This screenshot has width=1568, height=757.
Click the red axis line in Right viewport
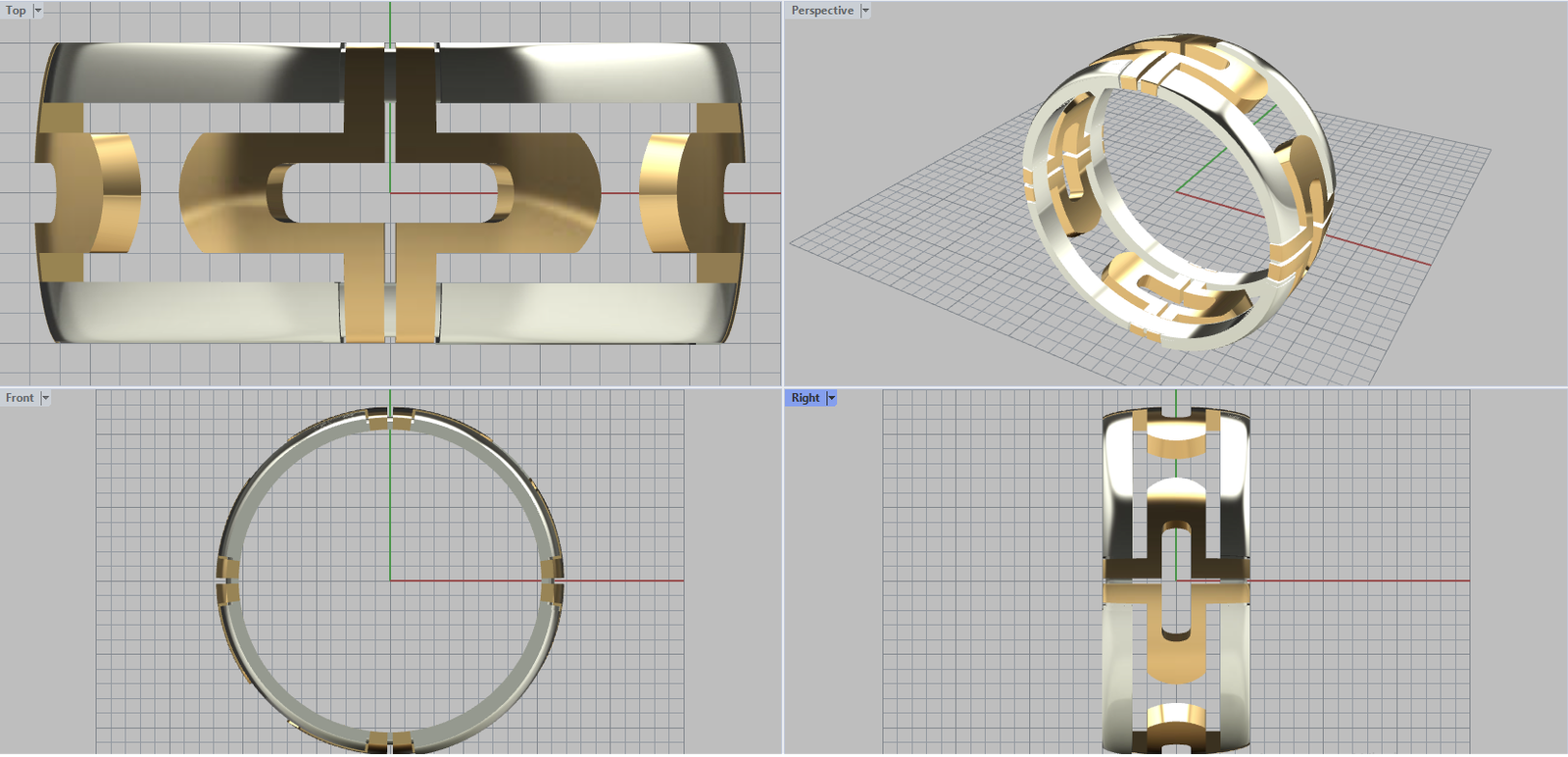click(x=1372, y=580)
